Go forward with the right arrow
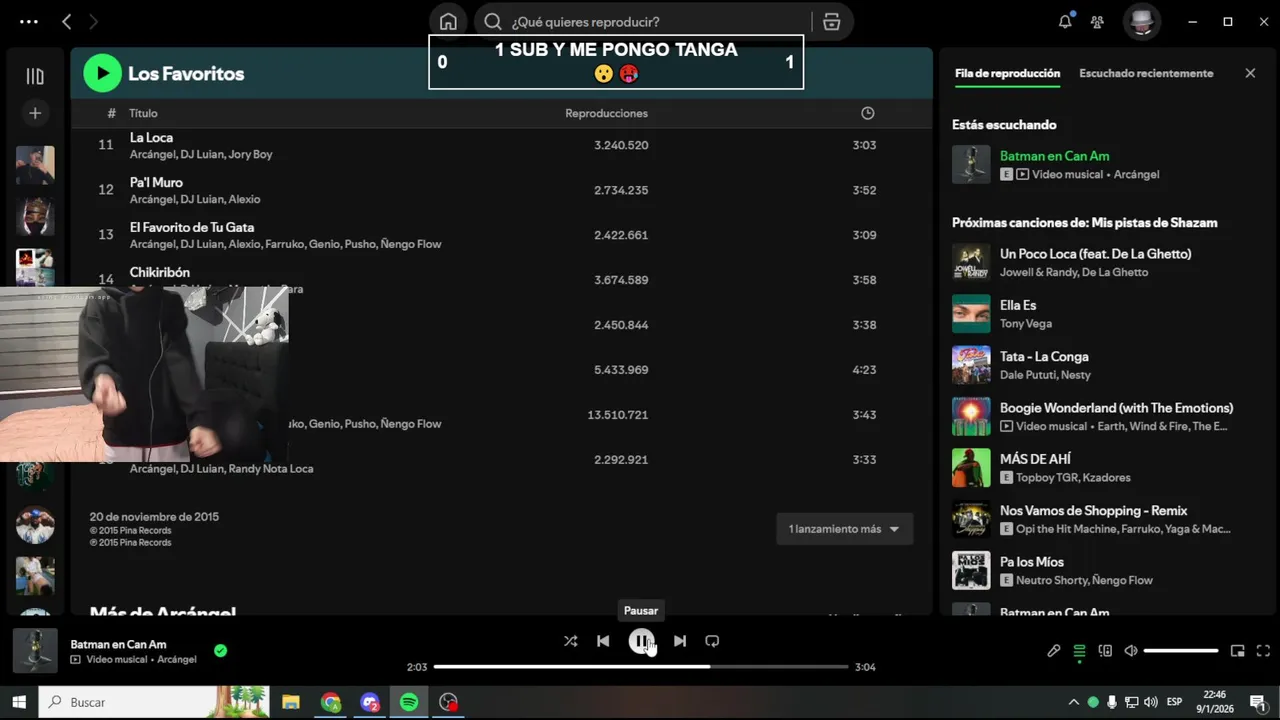Screen dimensions: 1280x720 94,21
